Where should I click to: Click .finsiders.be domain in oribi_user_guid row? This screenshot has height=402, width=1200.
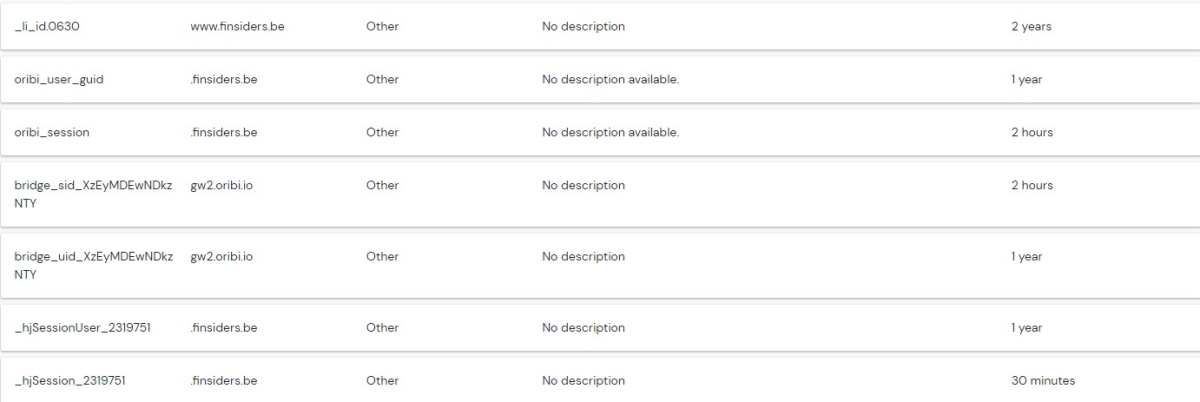pyautogui.click(x=224, y=80)
